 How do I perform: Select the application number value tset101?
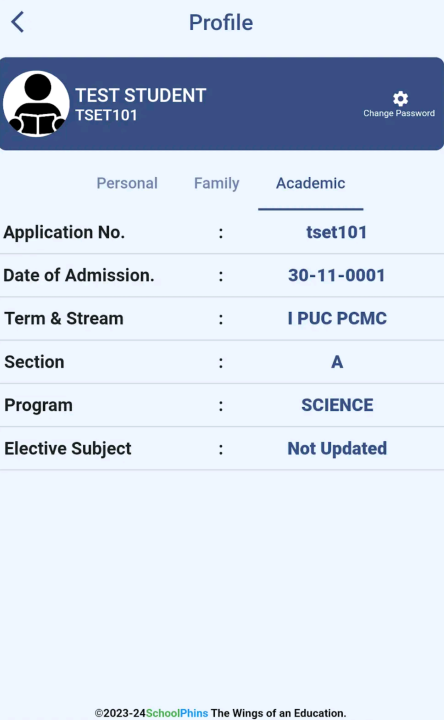coord(337,232)
